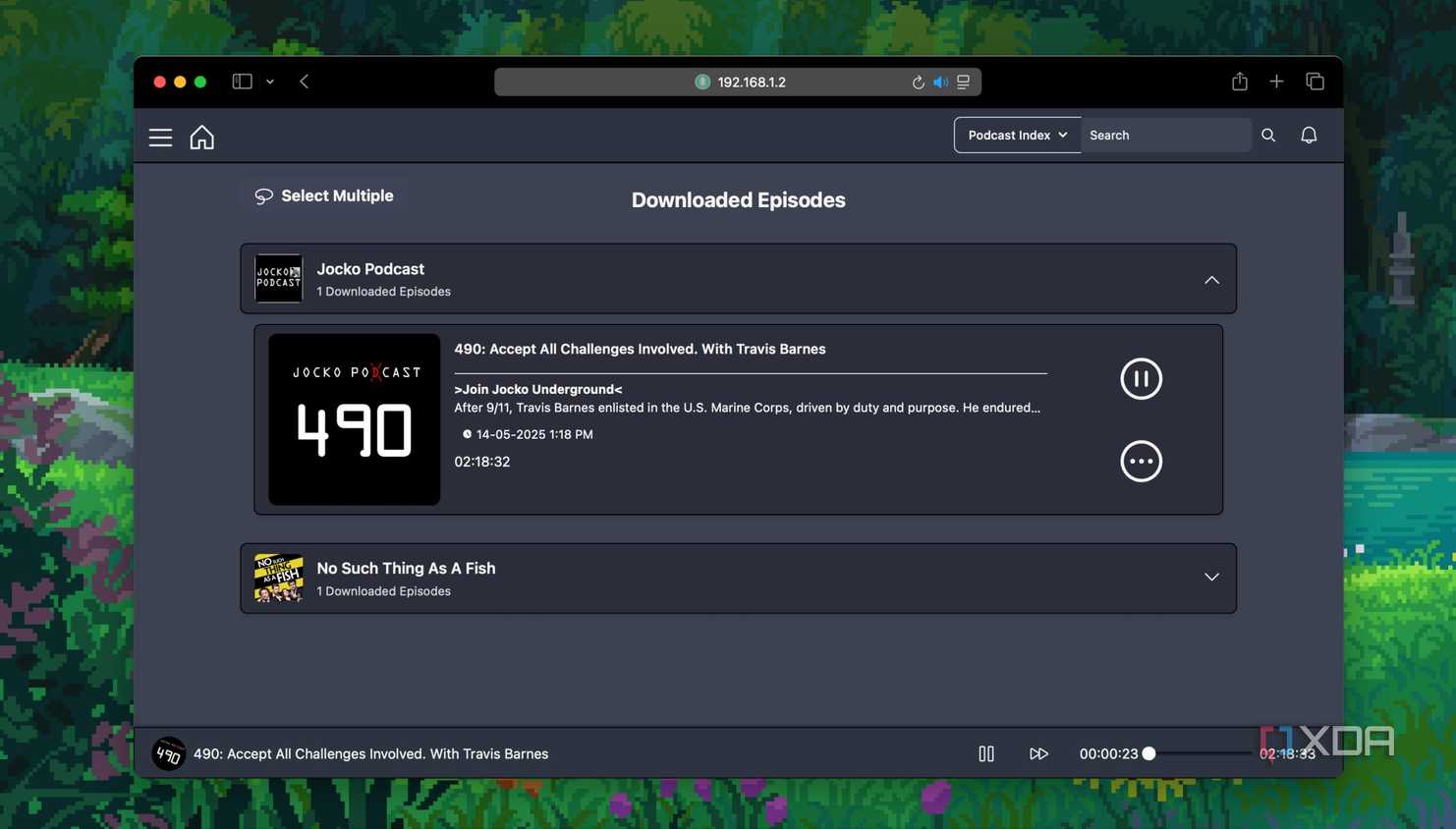Click No Such Thing As A Fish cover thumbnail
Image resolution: width=1456 pixels, height=829 pixels.
pyautogui.click(x=278, y=578)
